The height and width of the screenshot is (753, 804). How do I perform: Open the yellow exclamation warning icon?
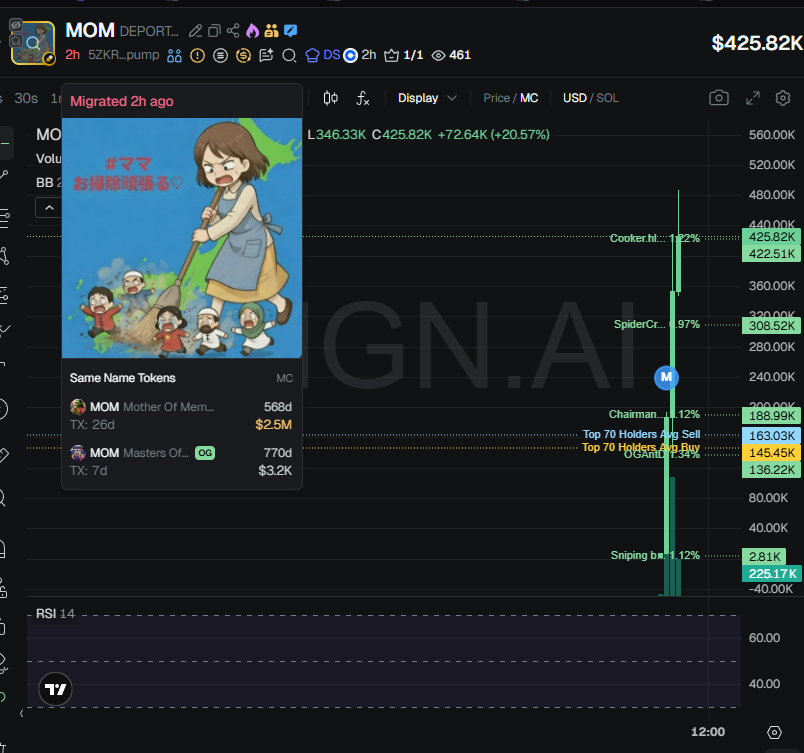tap(197, 55)
